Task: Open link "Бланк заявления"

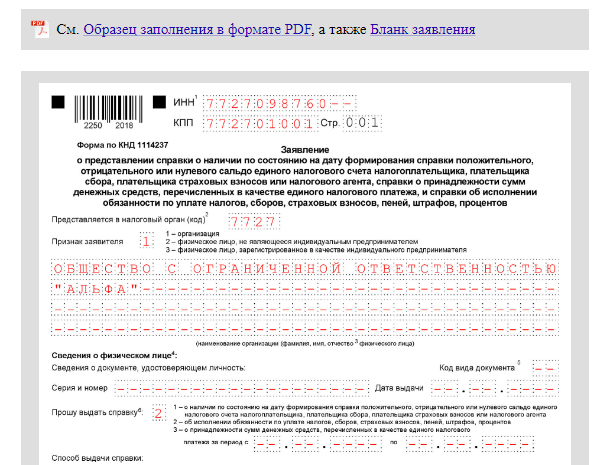Action: tap(422, 29)
